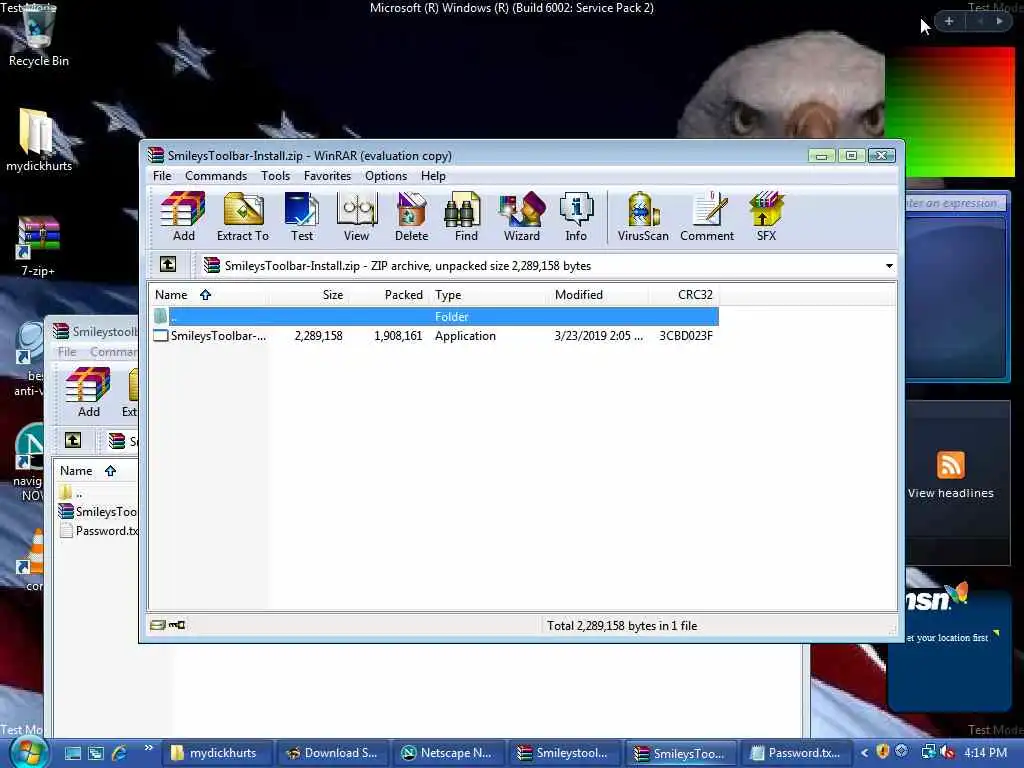Click up-level icon in background WinRAR window
Screen dimensions: 1024x768
tap(73, 440)
